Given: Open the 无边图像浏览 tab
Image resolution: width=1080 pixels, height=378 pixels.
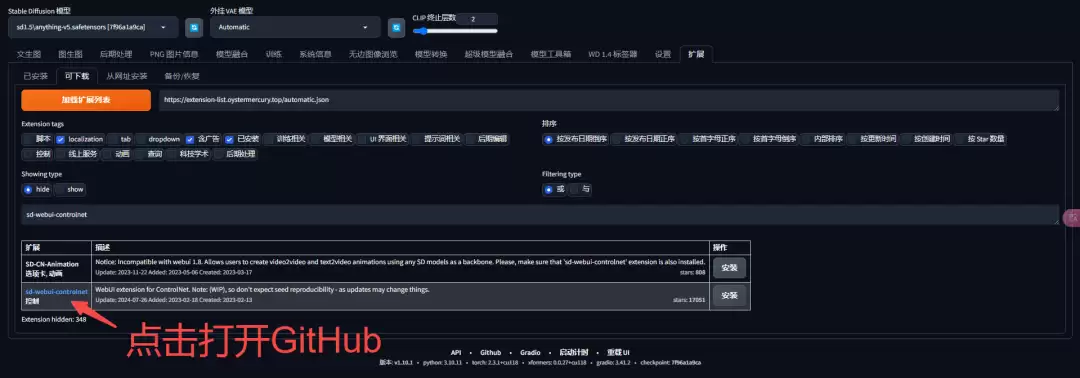Looking at the screenshot, I should [373, 54].
